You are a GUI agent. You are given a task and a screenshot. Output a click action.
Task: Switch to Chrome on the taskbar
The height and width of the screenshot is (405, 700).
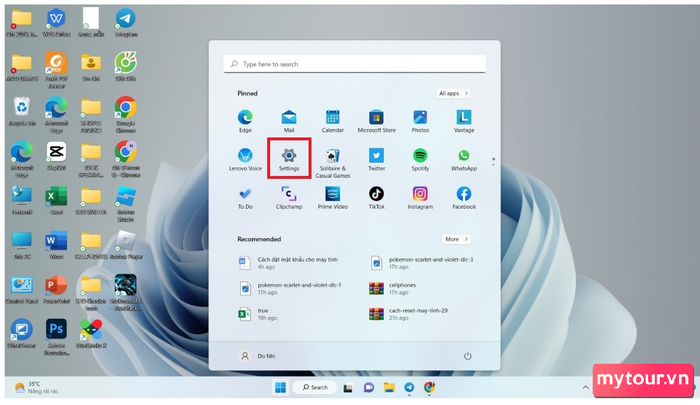[x=429, y=388]
